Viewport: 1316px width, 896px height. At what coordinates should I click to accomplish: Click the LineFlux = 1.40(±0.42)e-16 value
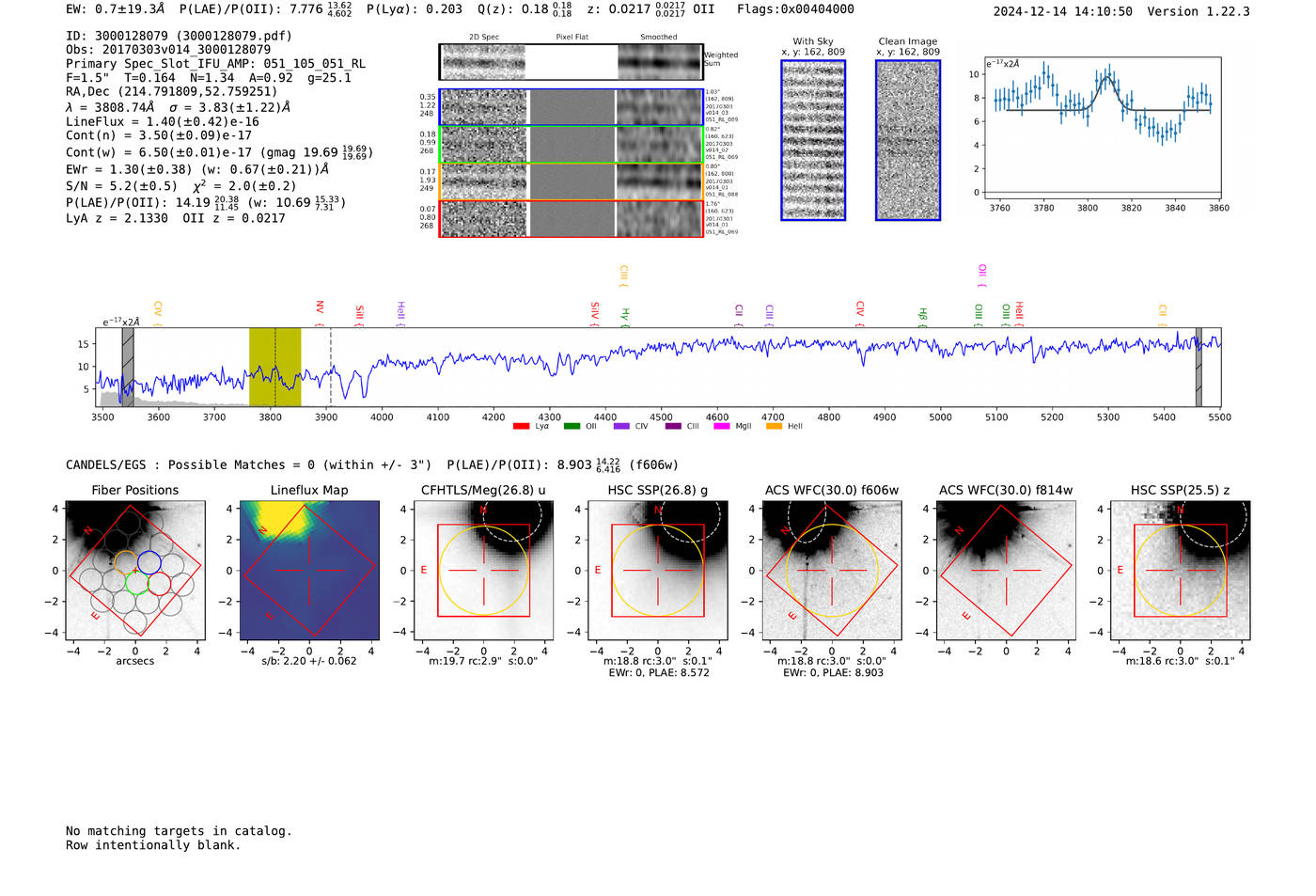pyautogui.click(x=163, y=122)
